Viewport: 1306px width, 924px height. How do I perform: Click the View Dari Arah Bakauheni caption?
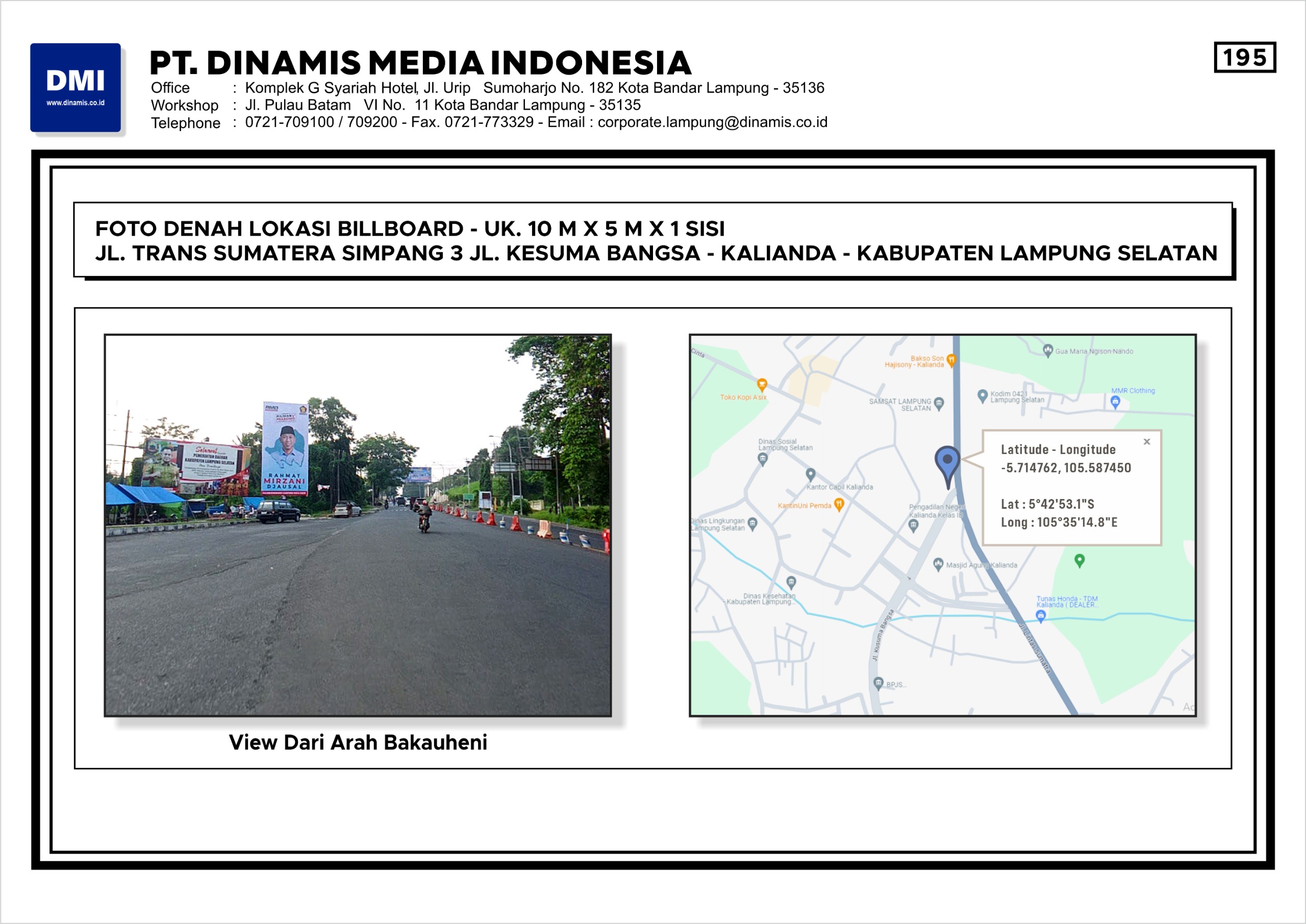358,742
